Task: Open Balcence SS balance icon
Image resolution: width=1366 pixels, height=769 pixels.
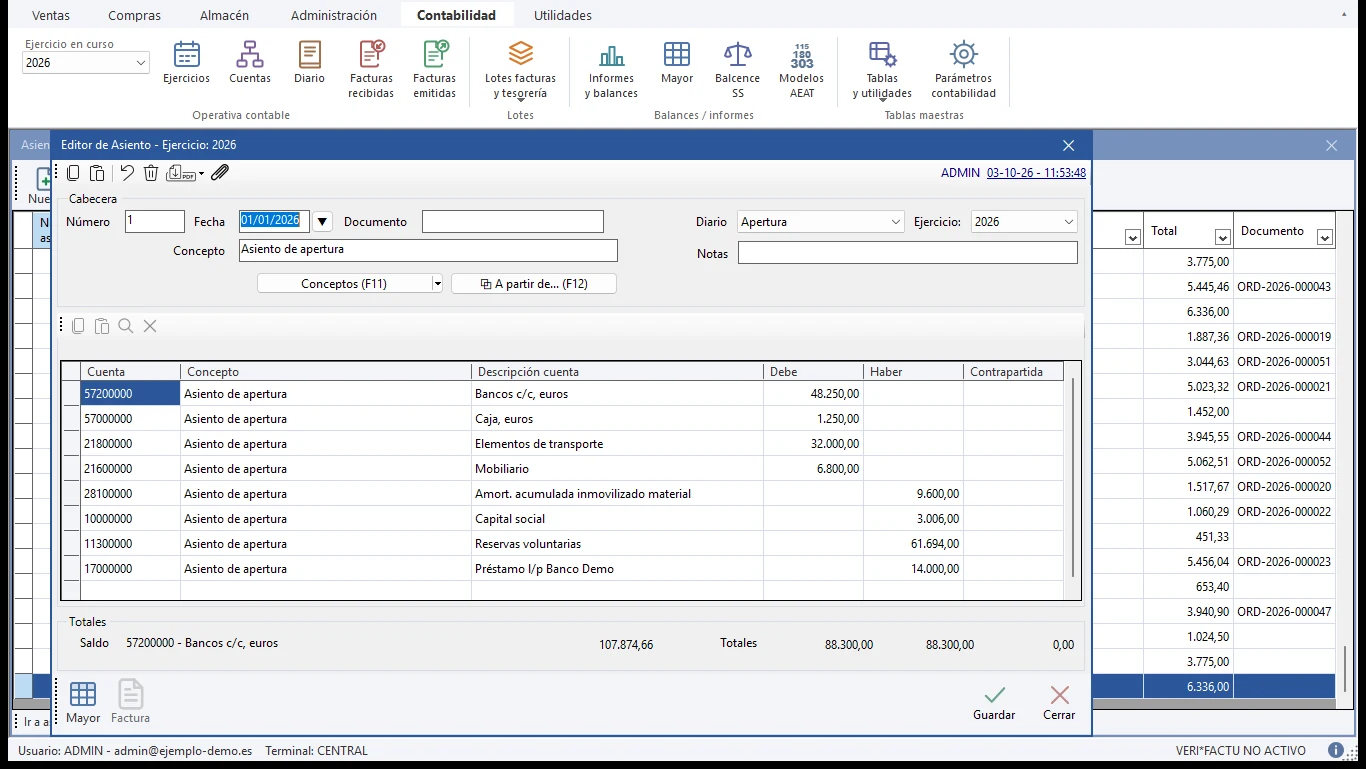Action: [x=738, y=70]
